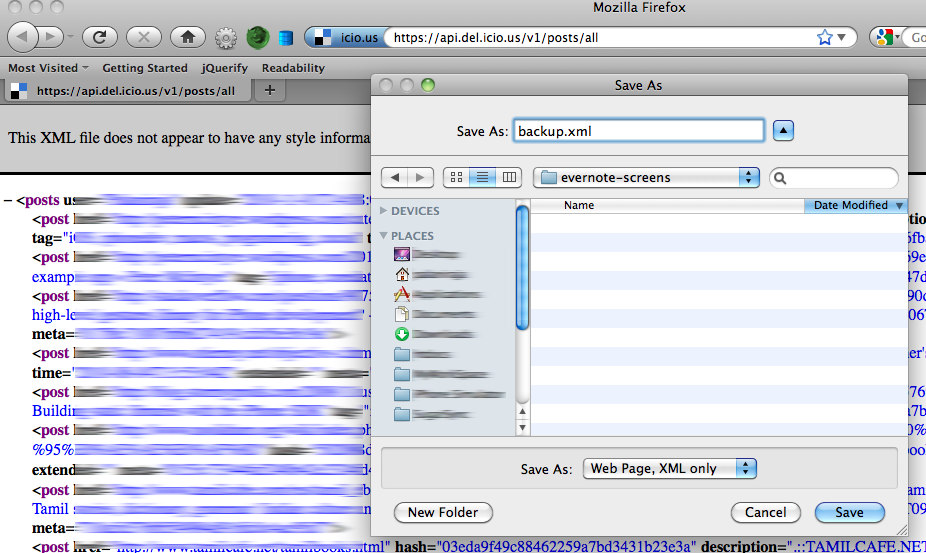The image size is (926, 553).
Task: Open the URL history dropdown arrow
Action: [x=842, y=37]
